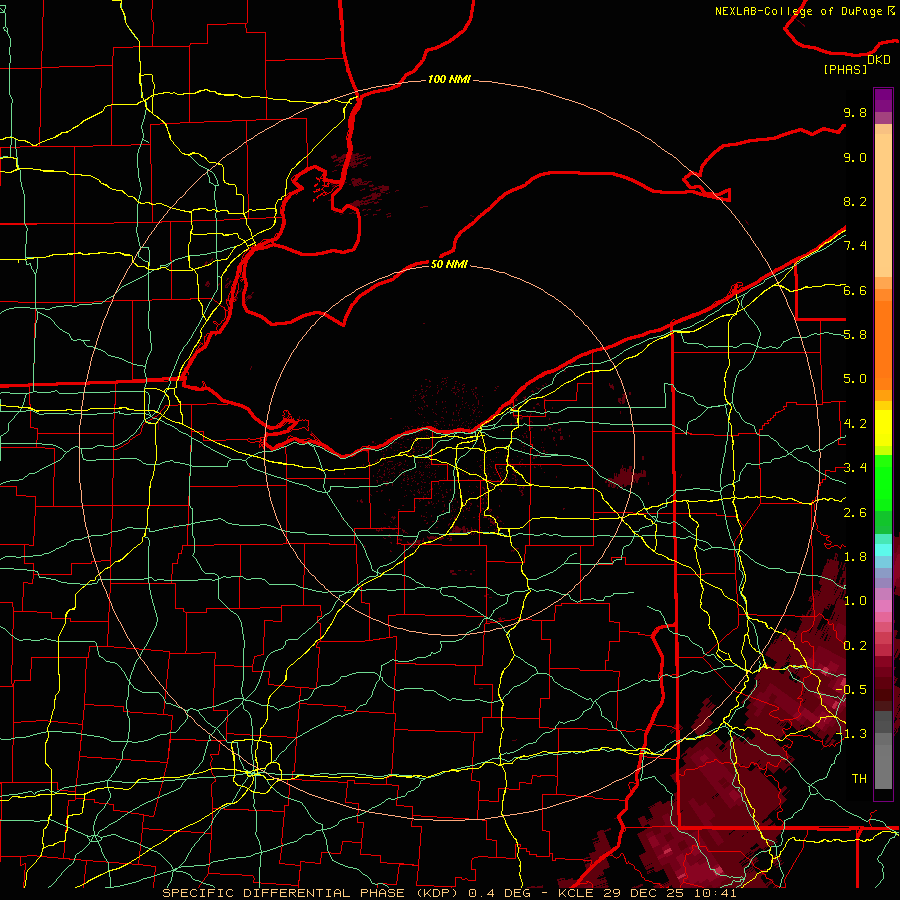
Task: Click the TH threshold label
Action: (x=859, y=779)
